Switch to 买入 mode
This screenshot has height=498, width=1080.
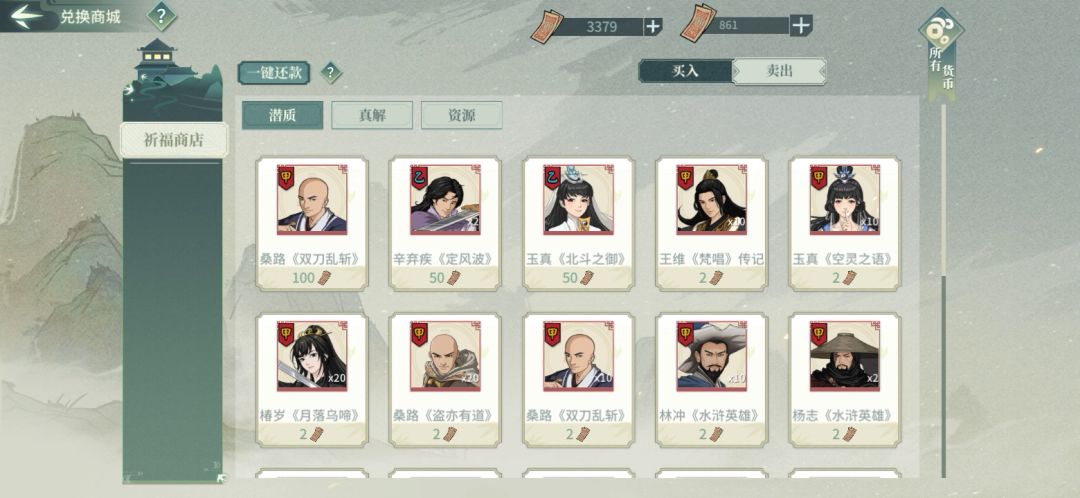[685, 71]
